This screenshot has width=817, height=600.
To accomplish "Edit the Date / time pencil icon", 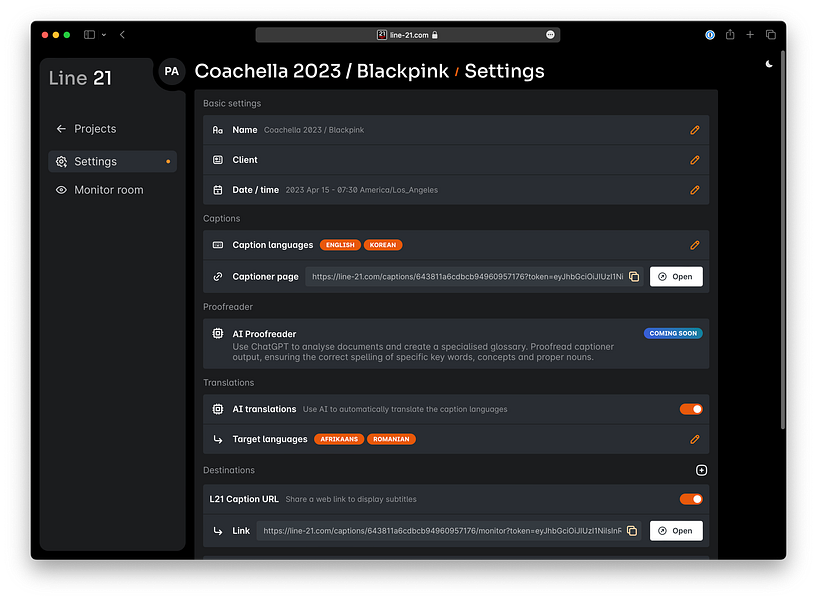I will [695, 190].
